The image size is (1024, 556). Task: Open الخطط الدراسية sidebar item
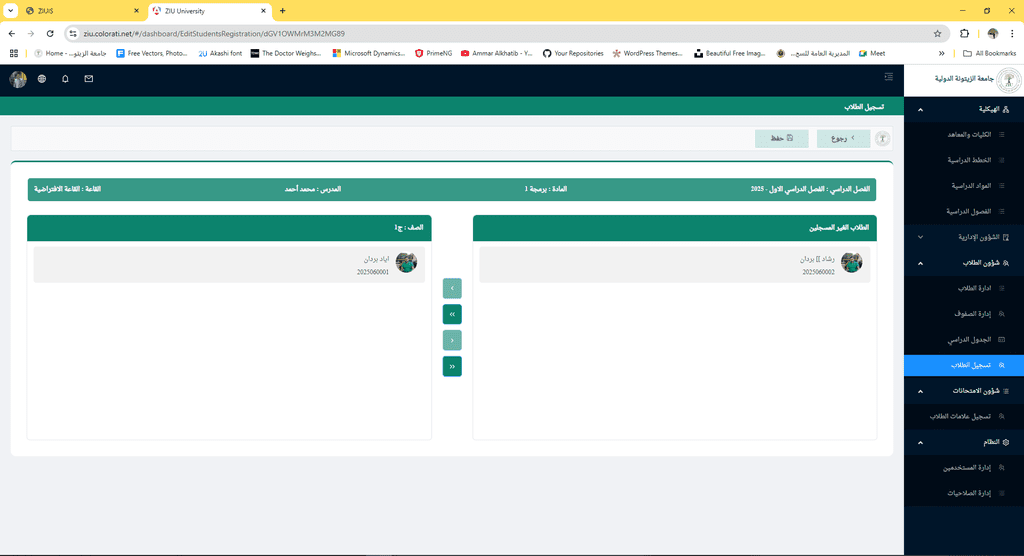[x=964, y=160]
